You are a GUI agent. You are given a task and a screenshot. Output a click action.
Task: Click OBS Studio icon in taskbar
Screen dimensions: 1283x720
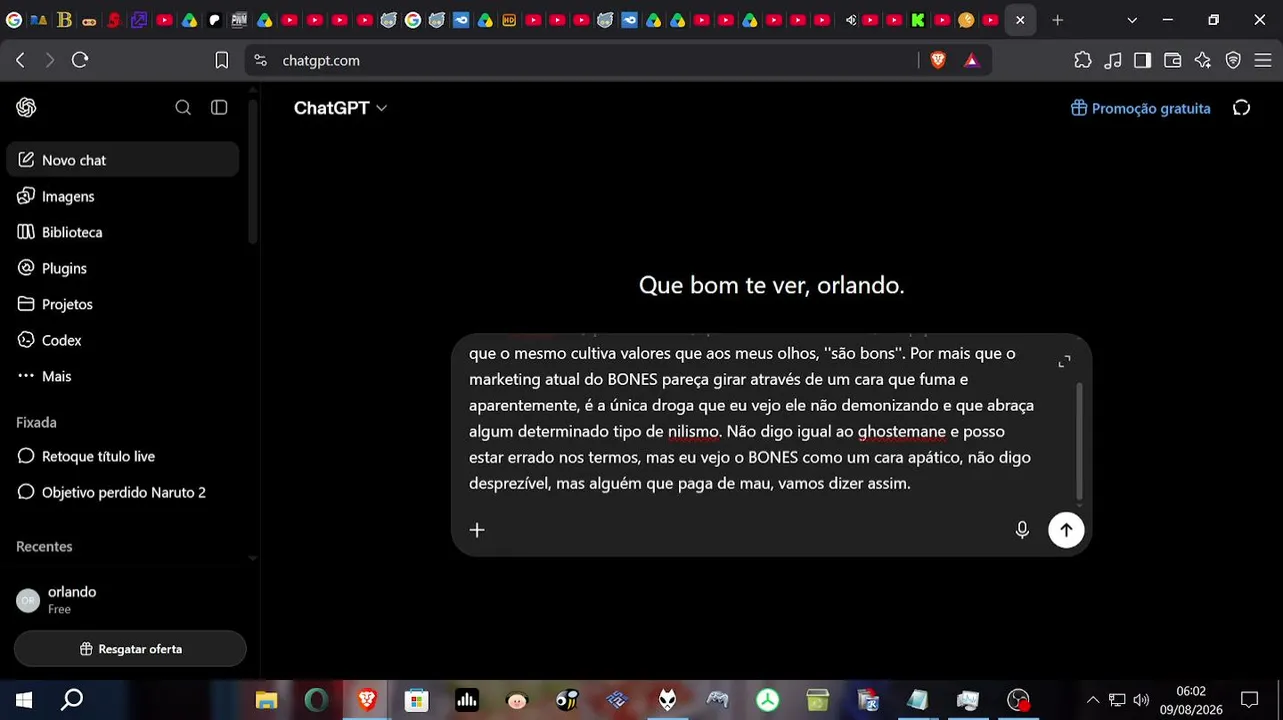tap(1018, 700)
